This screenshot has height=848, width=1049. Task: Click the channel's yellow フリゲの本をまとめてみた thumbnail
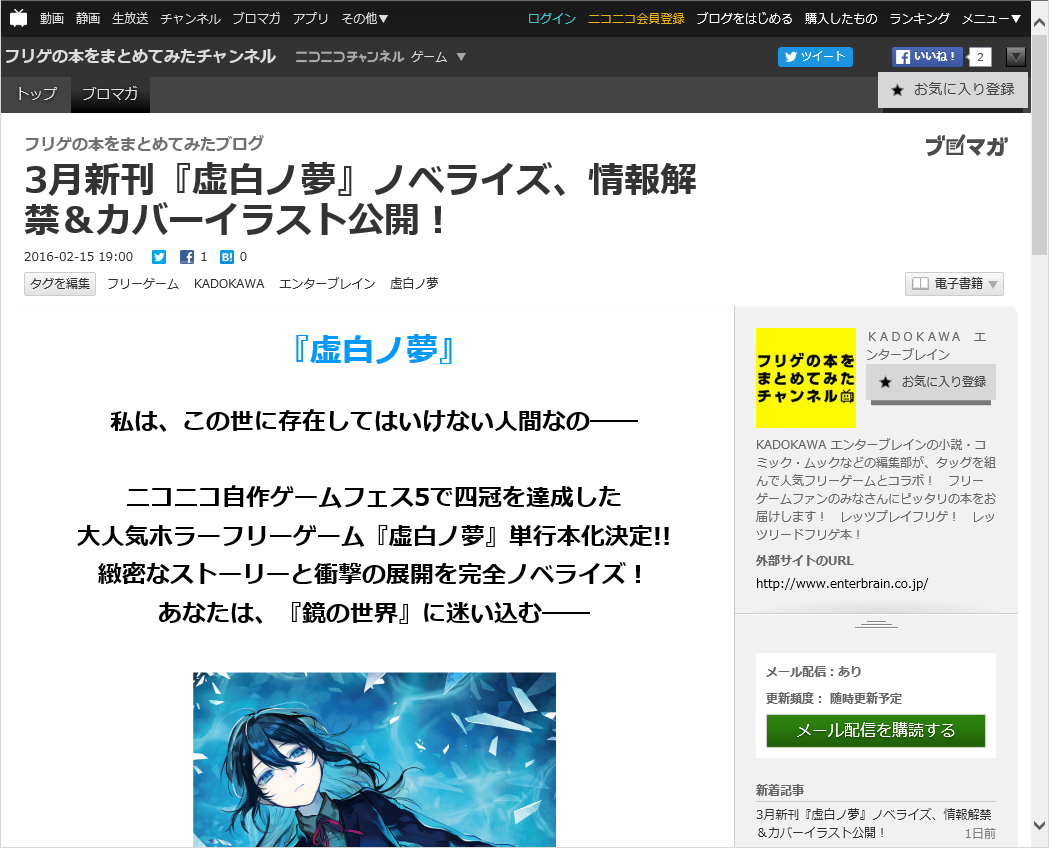806,381
